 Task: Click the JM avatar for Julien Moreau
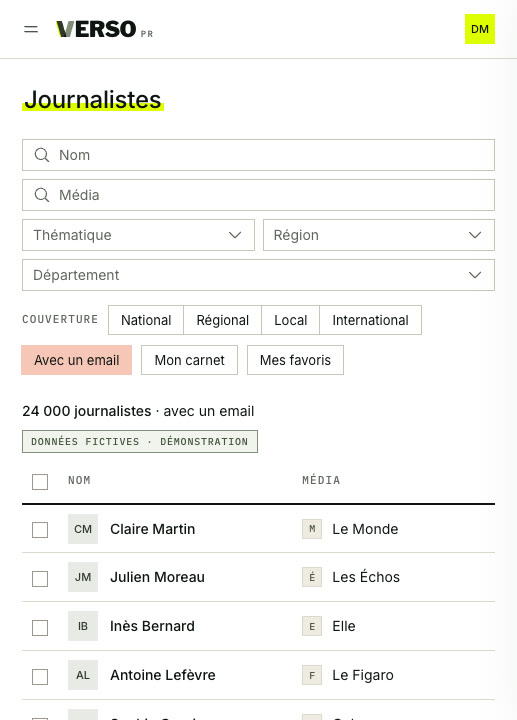point(83,577)
